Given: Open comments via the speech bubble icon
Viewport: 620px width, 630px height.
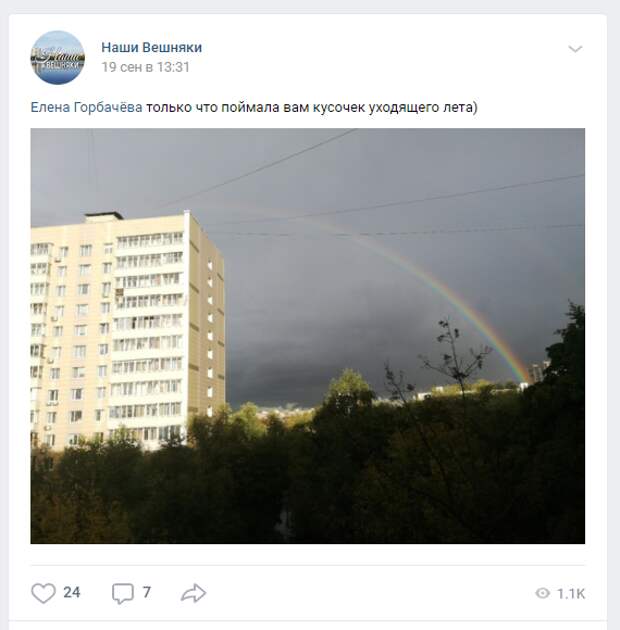Looking at the screenshot, I should coord(123,593).
